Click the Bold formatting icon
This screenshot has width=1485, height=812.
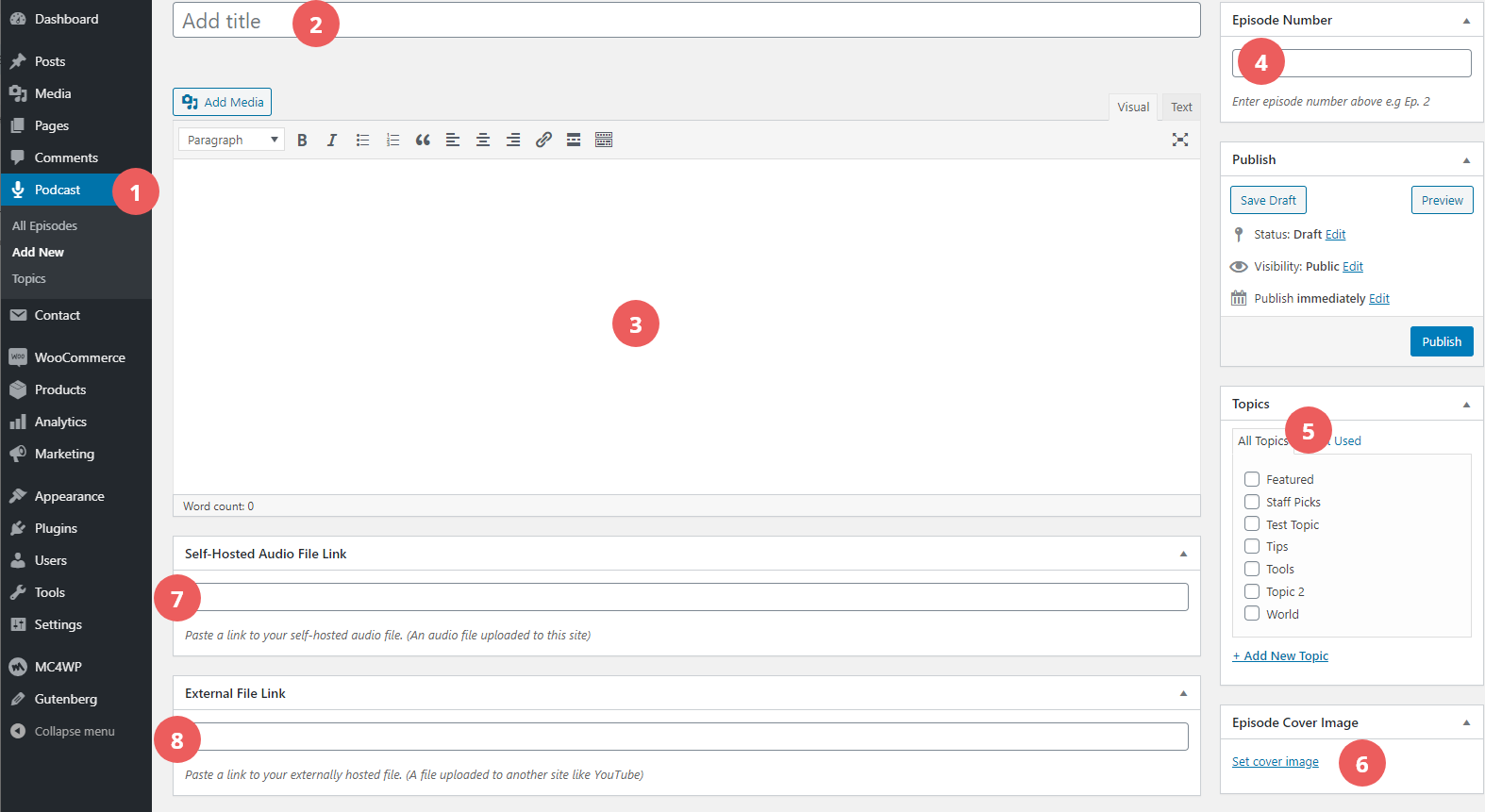tap(302, 140)
